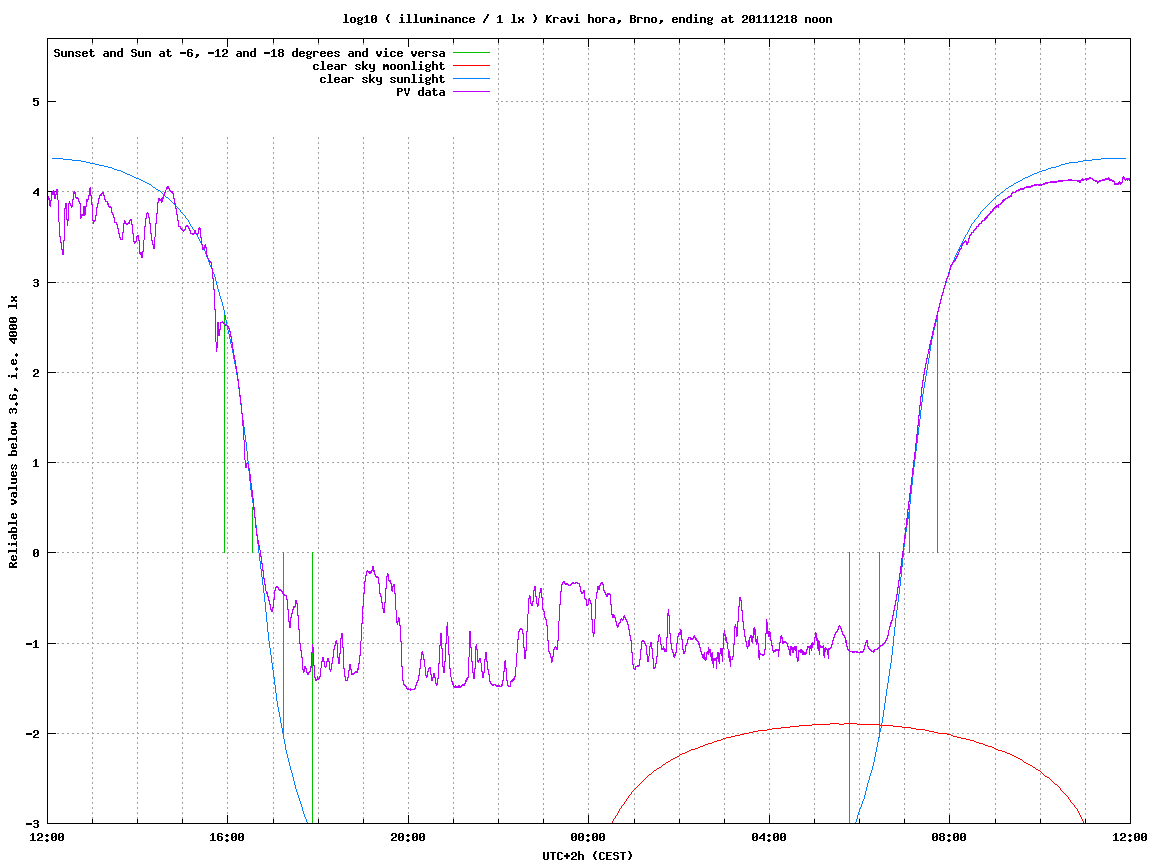Select the legend entry 'clear sky moonlight'
The image size is (1151, 863).
379,66
